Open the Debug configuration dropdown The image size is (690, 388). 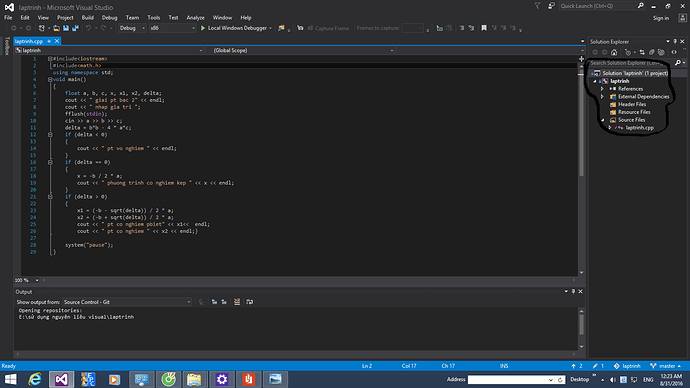pos(132,28)
